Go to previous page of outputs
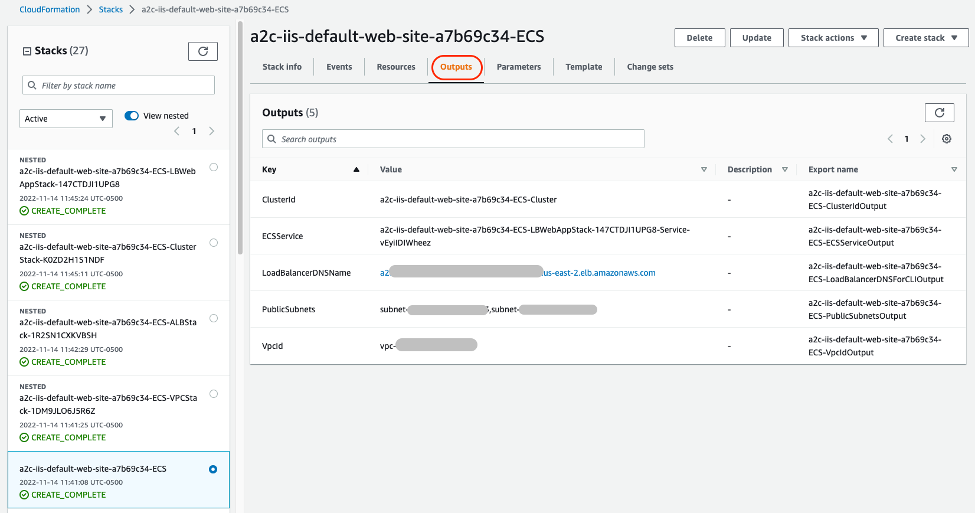Image resolution: width=977 pixels, height=514 pixels. coord(890,139)
